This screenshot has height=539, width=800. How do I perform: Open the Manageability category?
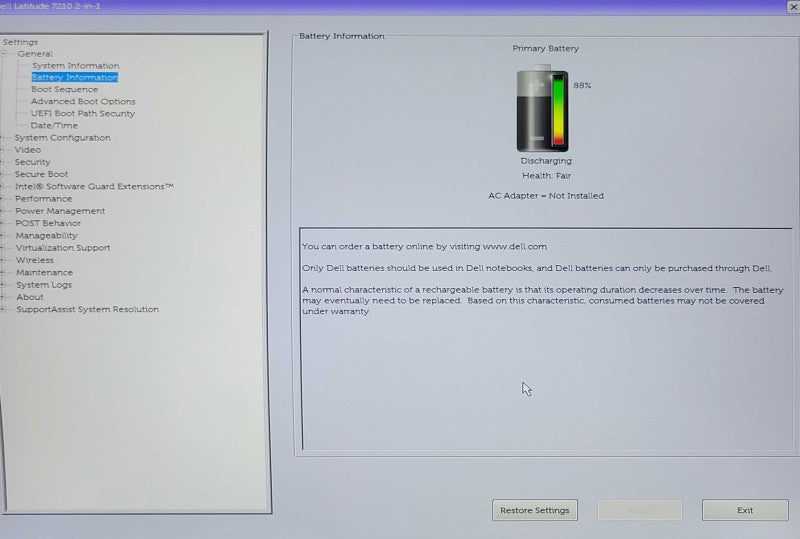click(46, 236)
